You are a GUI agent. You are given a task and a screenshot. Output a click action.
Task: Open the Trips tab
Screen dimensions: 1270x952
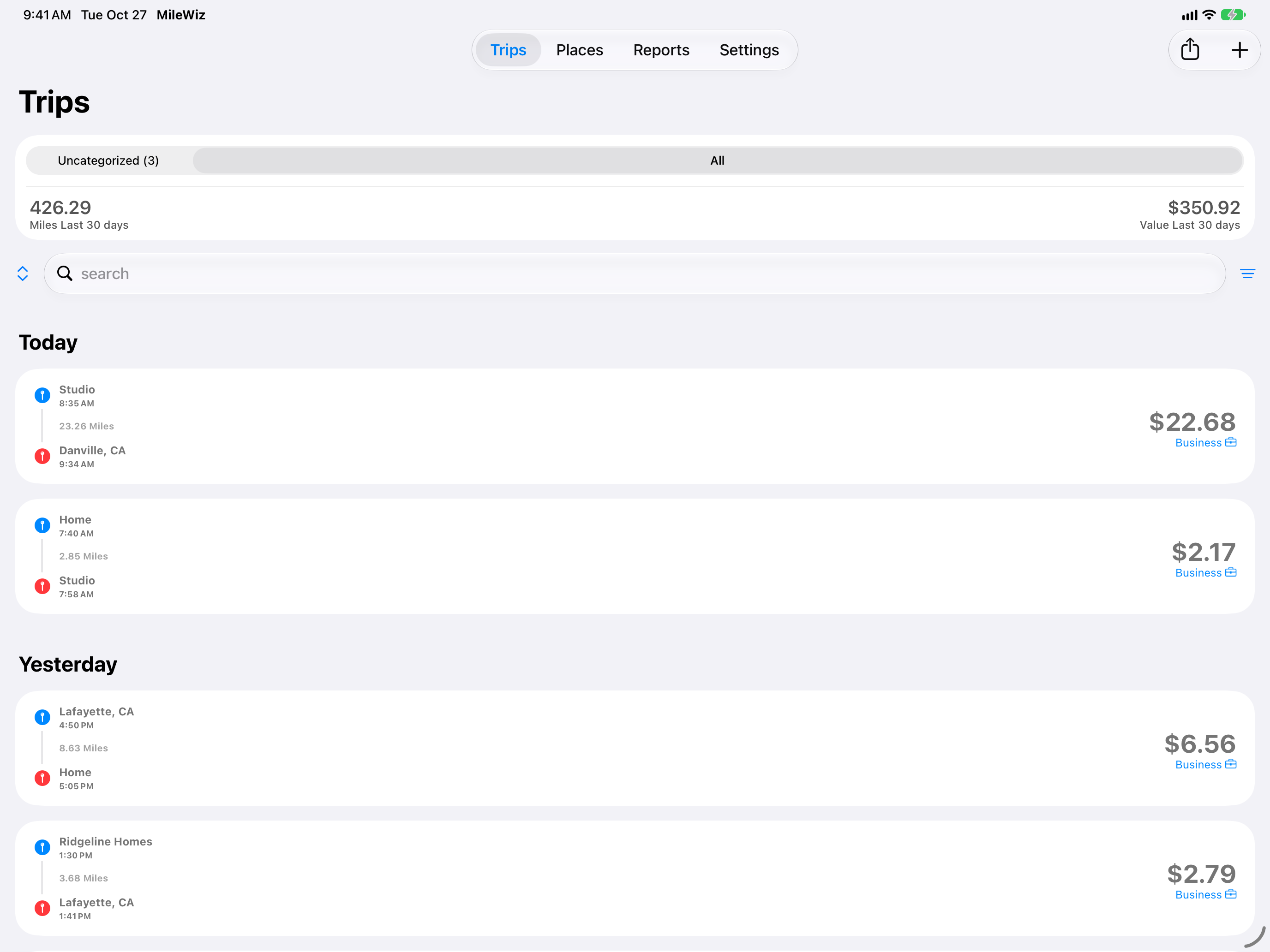click(x=508, y=50)
